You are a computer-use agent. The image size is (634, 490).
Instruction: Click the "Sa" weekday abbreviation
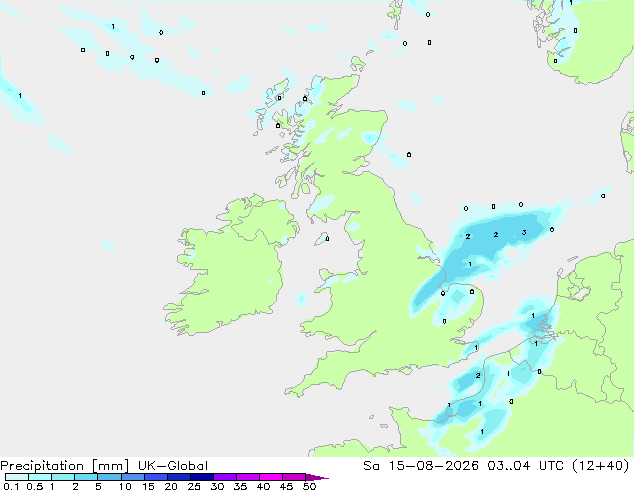tap(371, 466)
